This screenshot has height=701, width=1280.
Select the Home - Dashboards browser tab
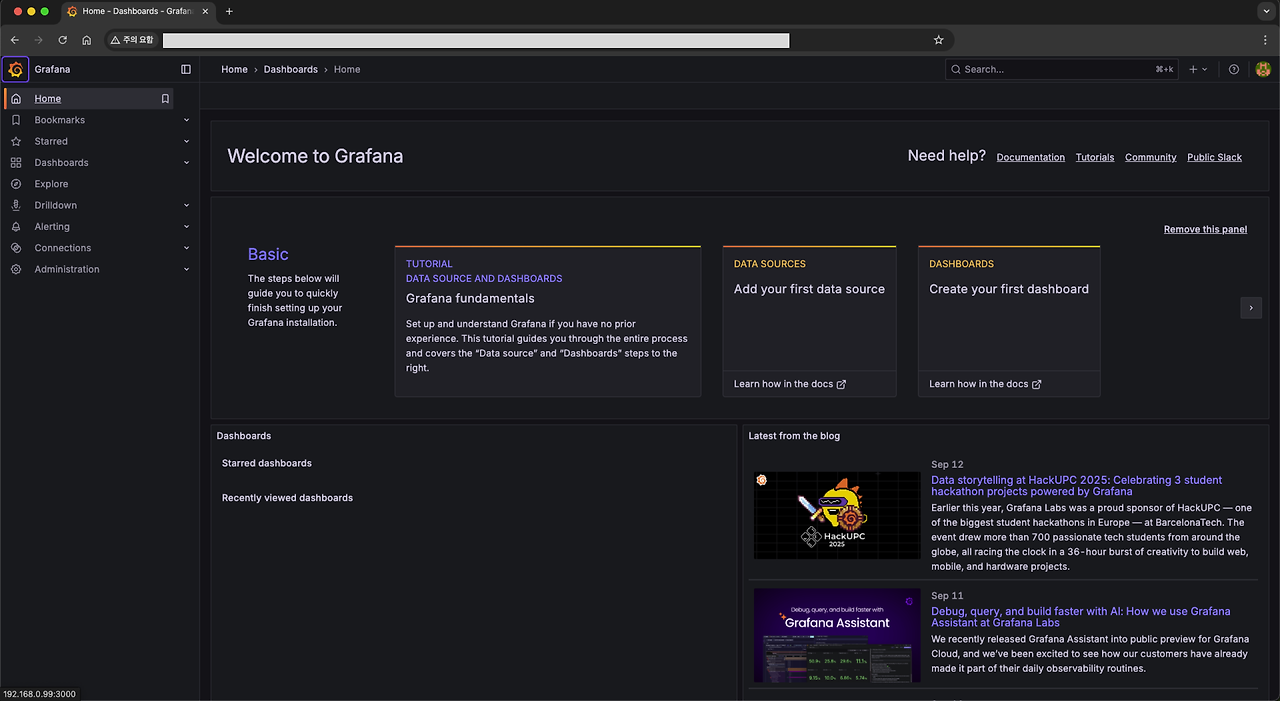[x=137, y=11]
